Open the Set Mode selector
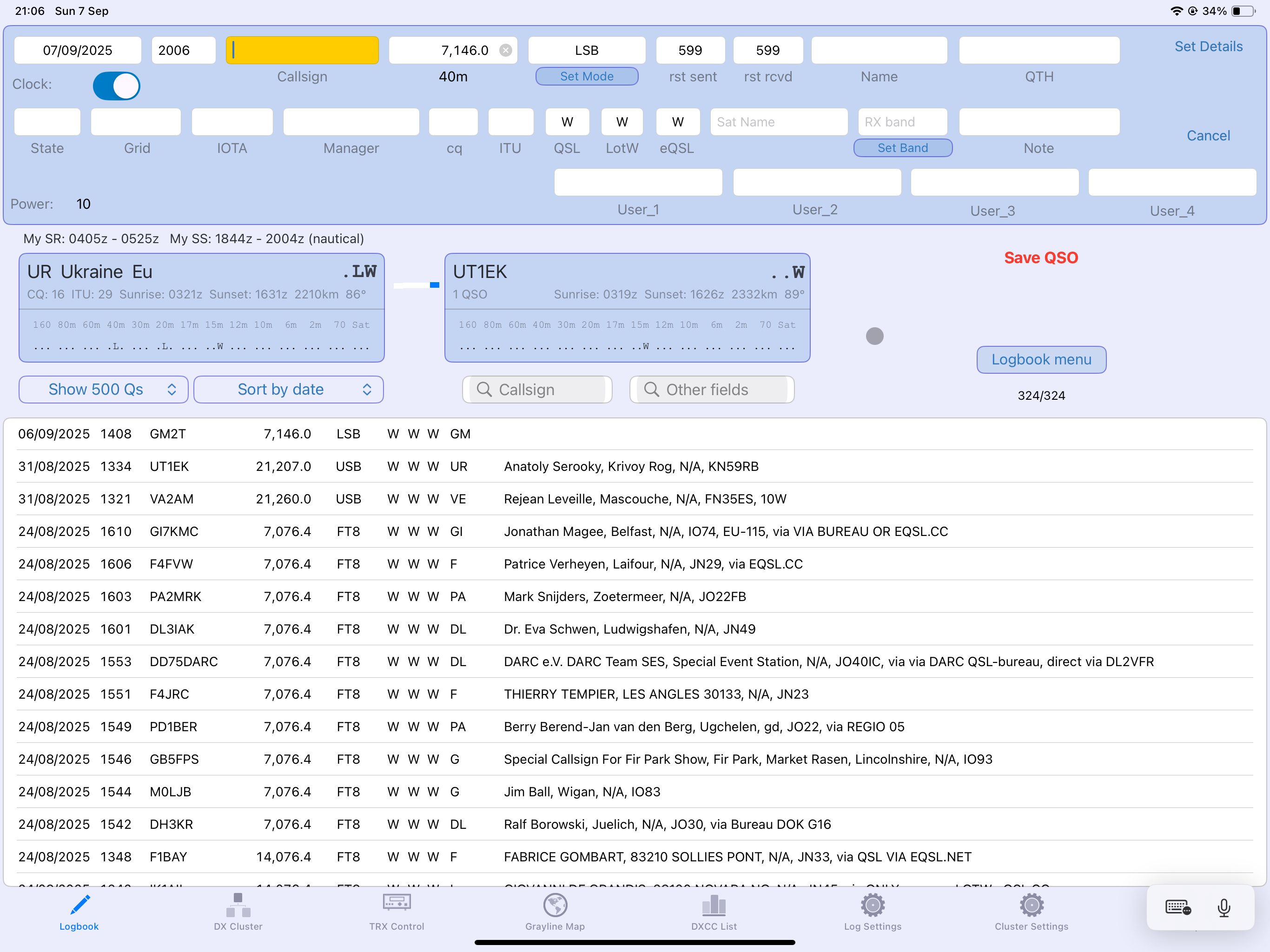 click(x=586, y=76)
